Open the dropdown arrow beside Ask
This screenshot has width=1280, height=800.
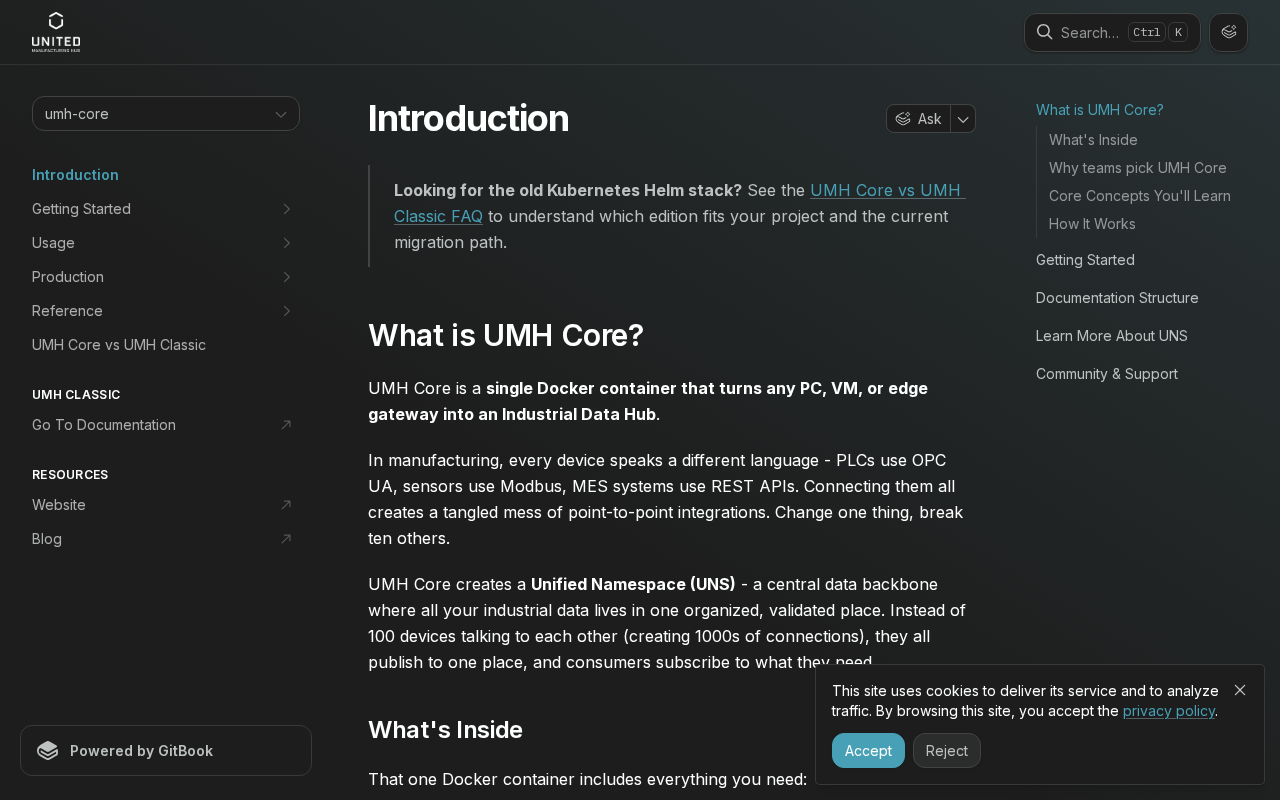point(963,119)
